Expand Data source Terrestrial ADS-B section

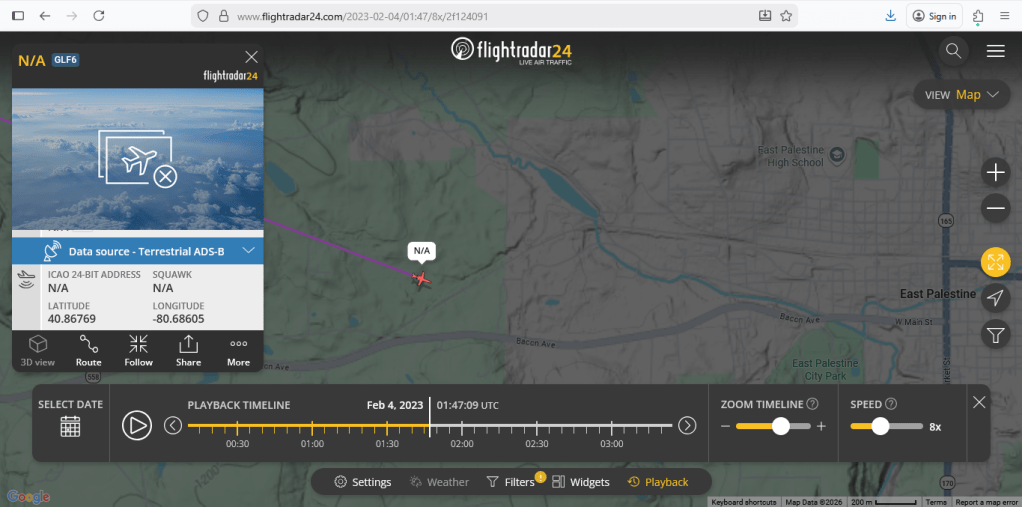pyautogui.click(x=138, y=250)
